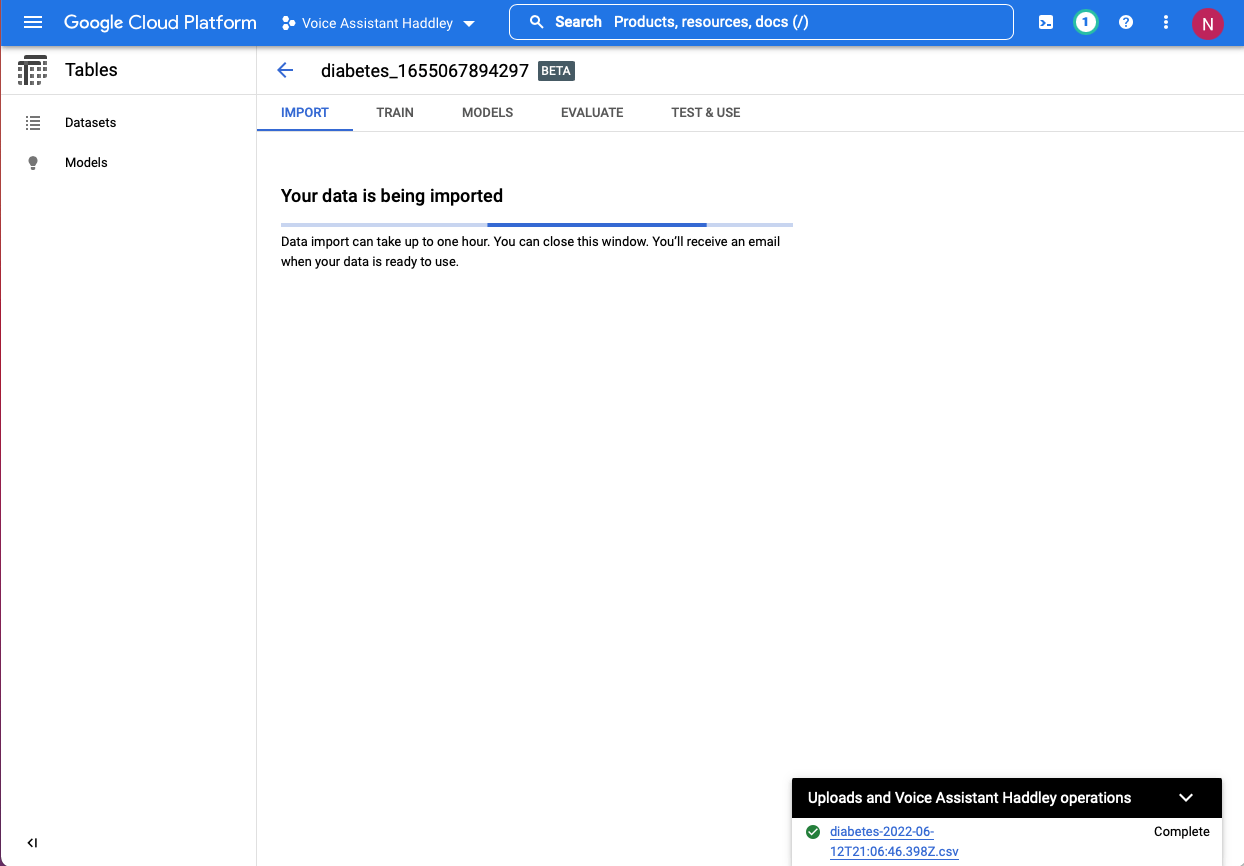Open the main hamburger navigation menu

click(33, 22)
